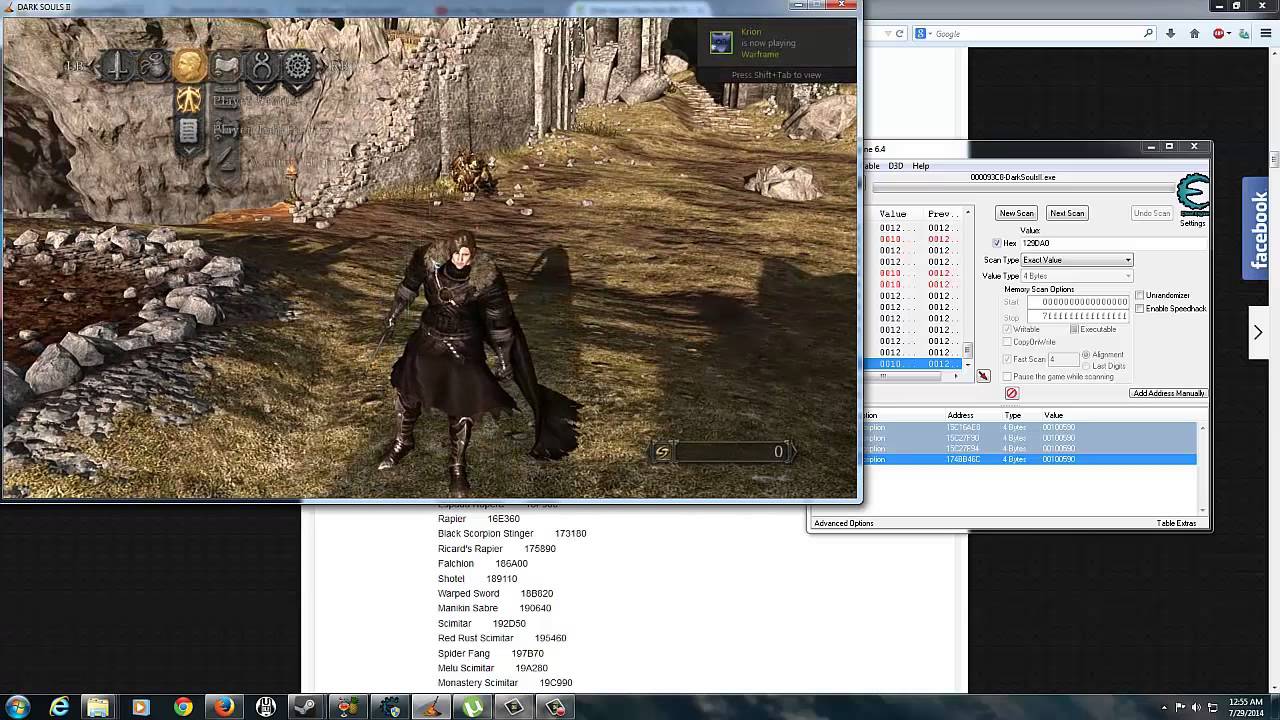This screenshot has width=1280, height=720.
Task: Click the Undo Scan button
Action: click(x=1151, y=213)
